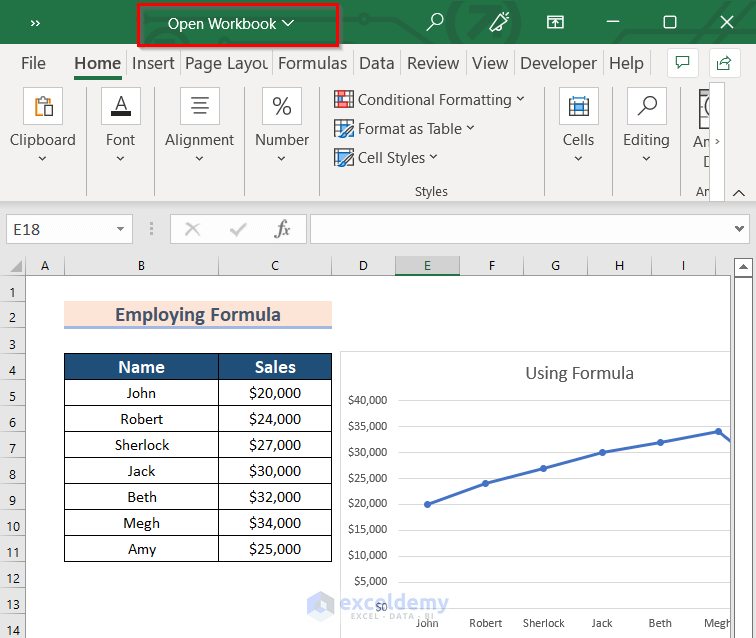Click the Font group icon

coord(120,107)
